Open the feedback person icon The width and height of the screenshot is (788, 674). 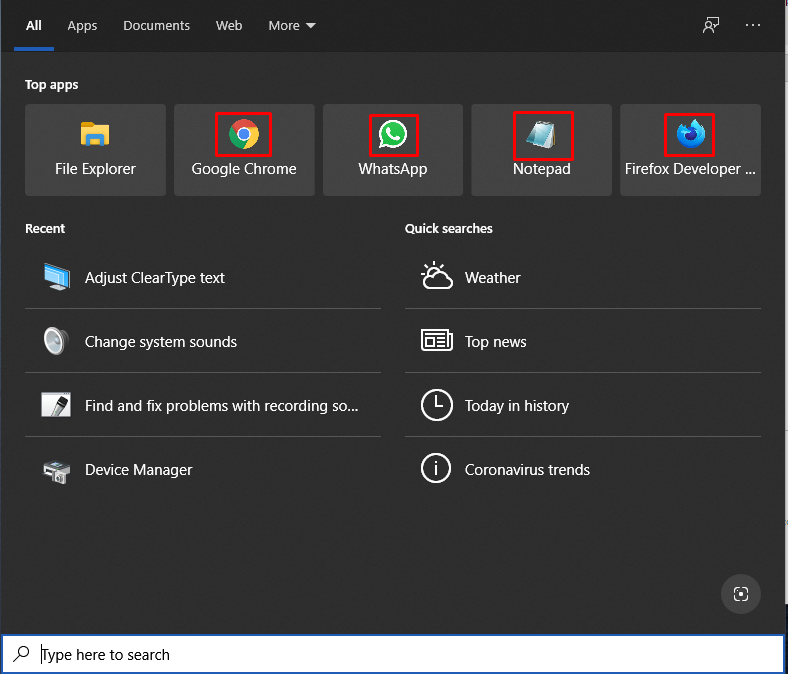pyautogui.click(x=711, y=25)
